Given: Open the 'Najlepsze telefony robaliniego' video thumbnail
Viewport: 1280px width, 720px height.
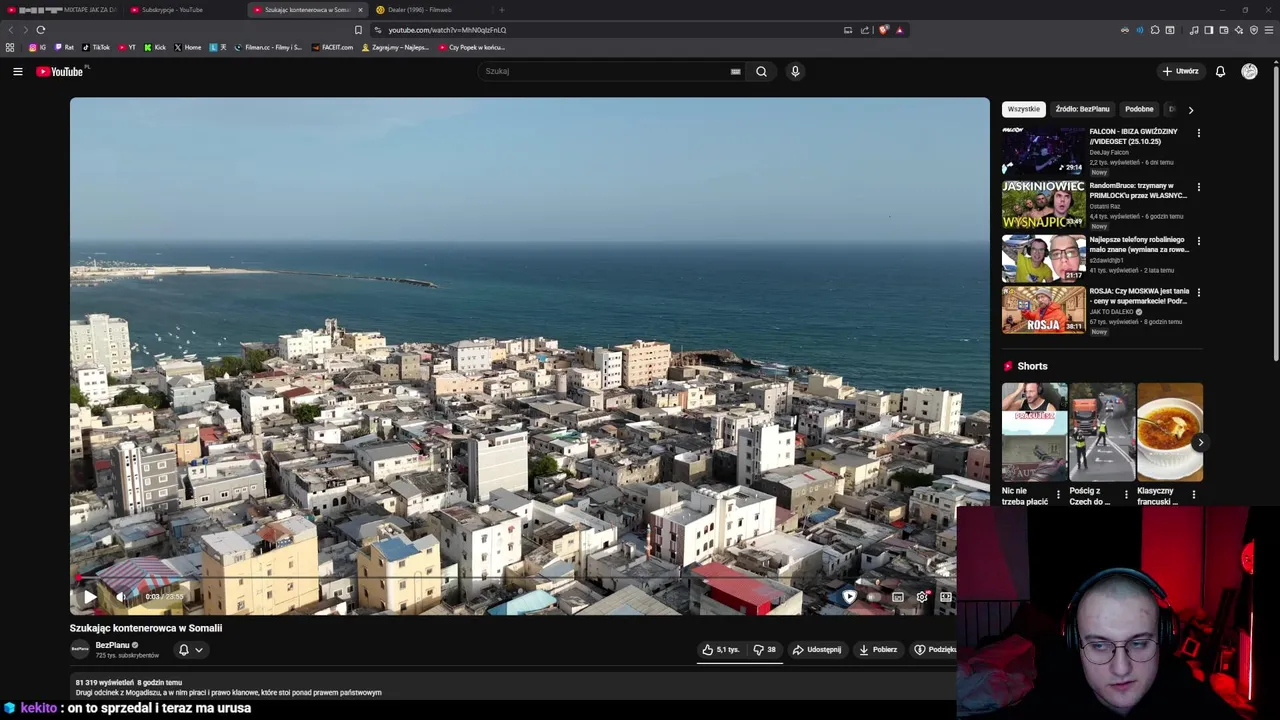Looking at the screenshot, I should 1043,257.
